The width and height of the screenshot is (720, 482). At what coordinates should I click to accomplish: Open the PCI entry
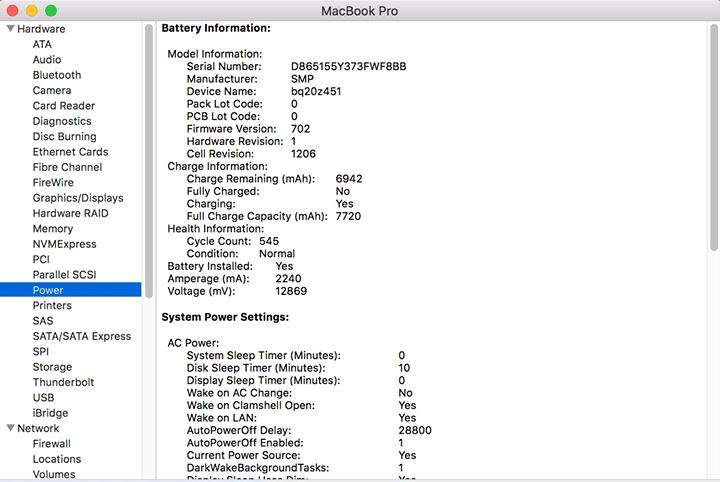point(41,259)
